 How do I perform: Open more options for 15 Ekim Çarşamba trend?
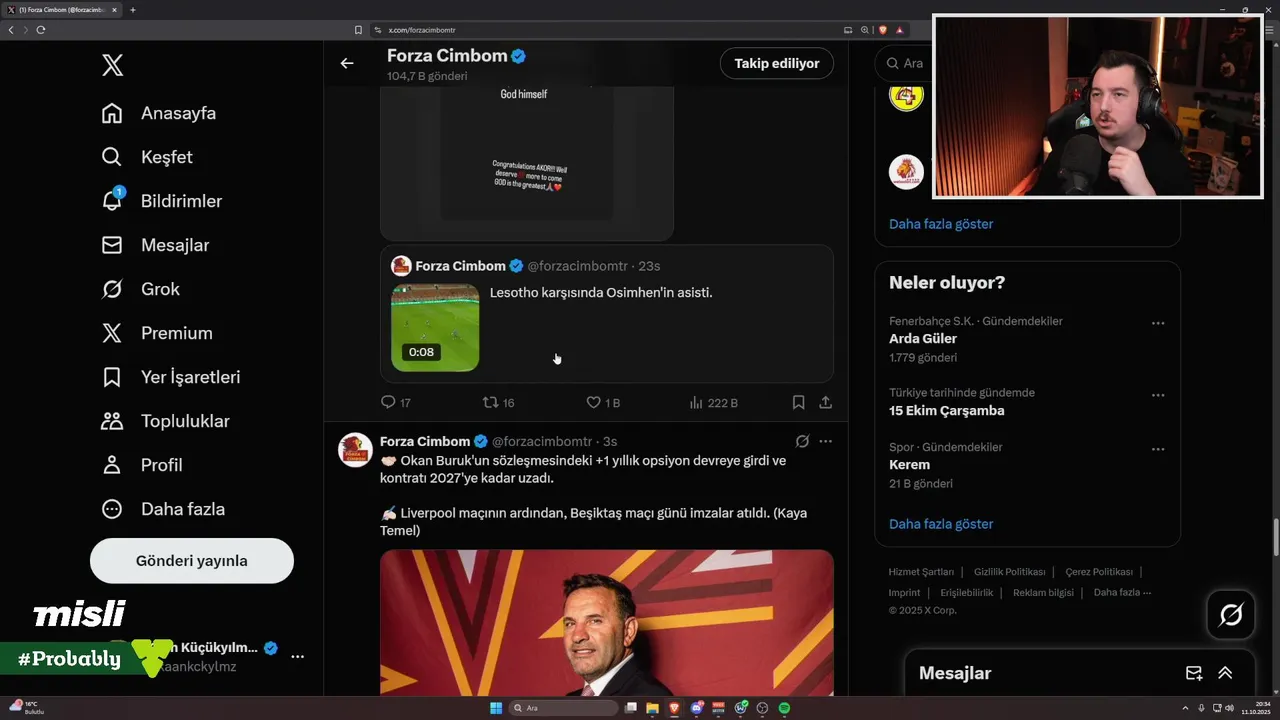1158,395
